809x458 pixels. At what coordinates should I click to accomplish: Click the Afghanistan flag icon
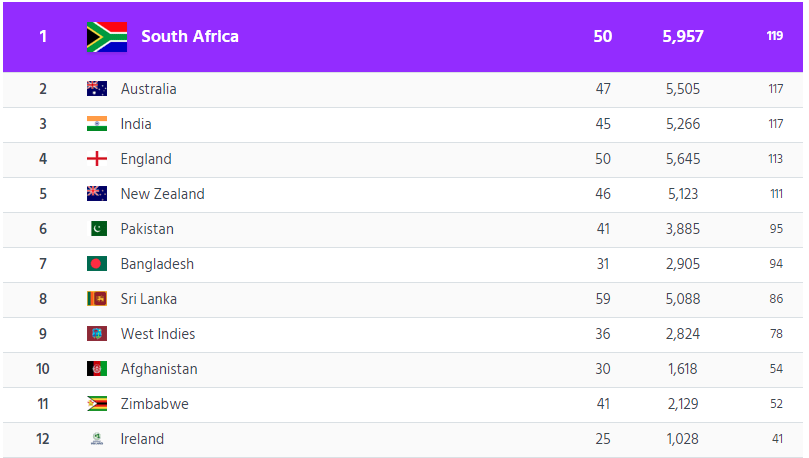pos(97,369)
